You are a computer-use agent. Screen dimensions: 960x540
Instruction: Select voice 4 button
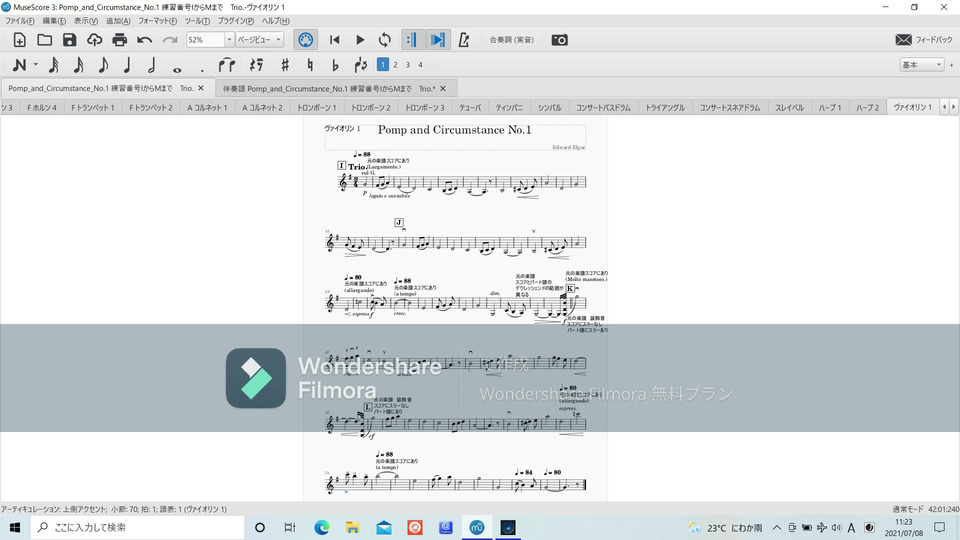coord(421,65)
